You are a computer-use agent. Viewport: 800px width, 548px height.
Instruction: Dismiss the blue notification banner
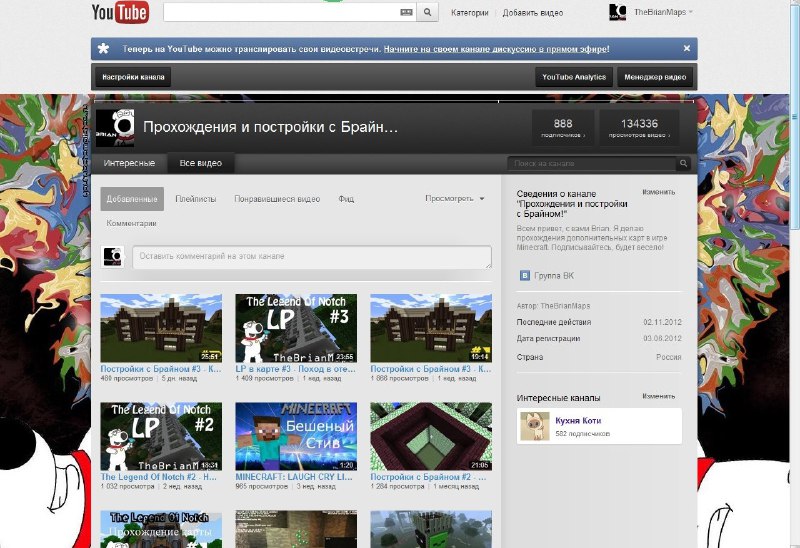pyautogui.click(x=686, y=48)
